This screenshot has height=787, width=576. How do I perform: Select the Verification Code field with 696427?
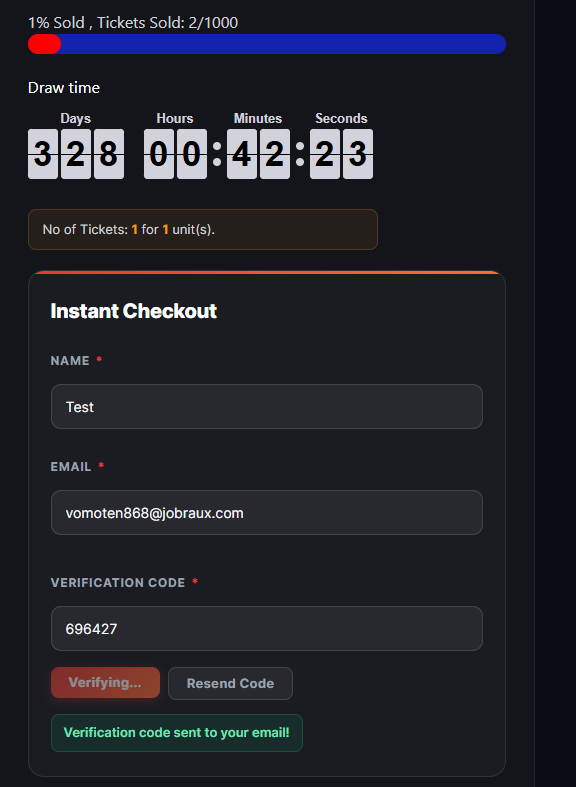(267, 628)
